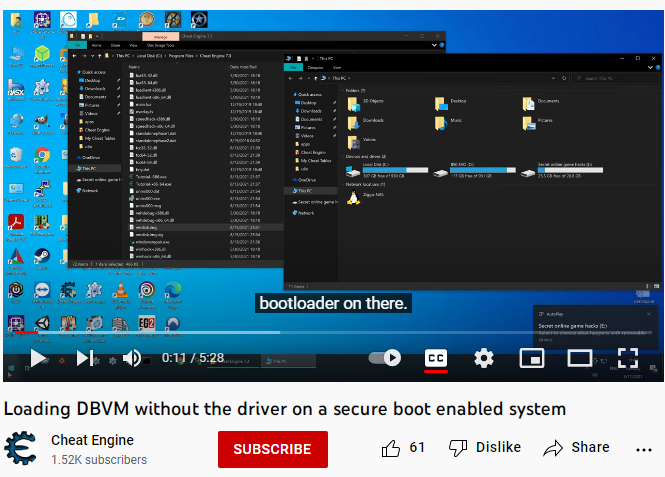665x477 pixels.
Task: Turn off closed captions
Action: 436,357
